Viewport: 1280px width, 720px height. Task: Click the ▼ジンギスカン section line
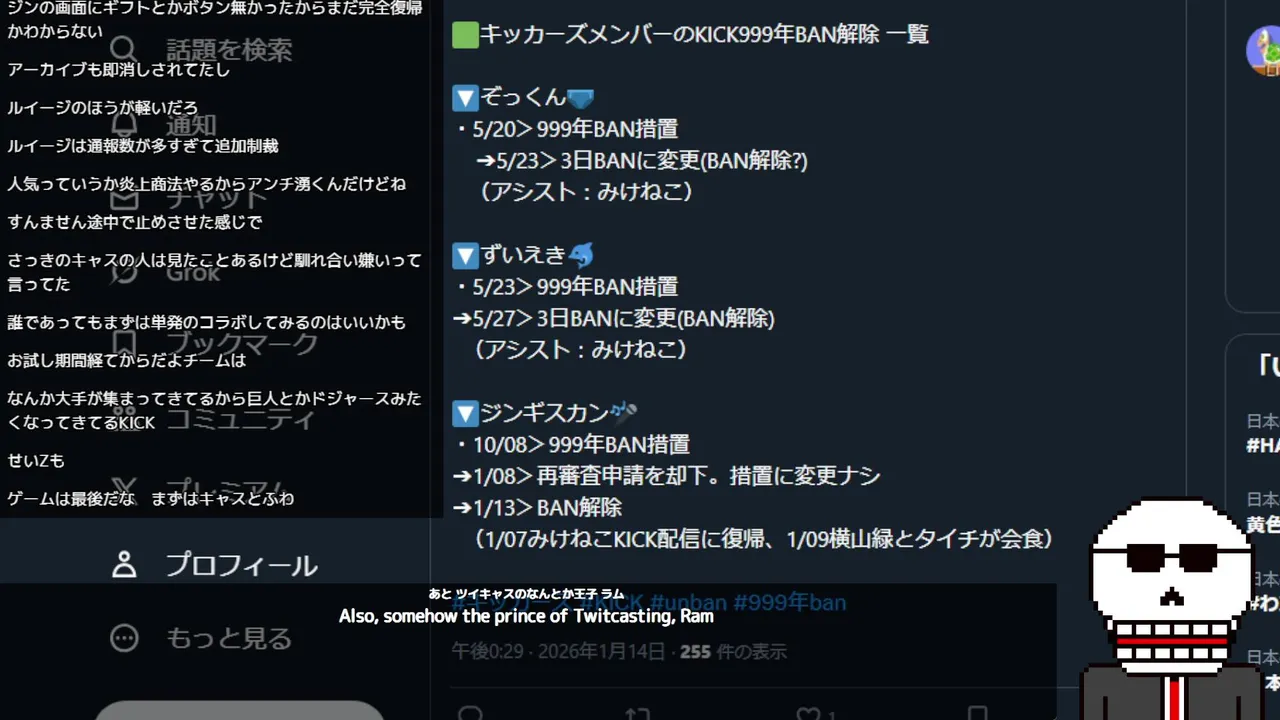(545, 412)
